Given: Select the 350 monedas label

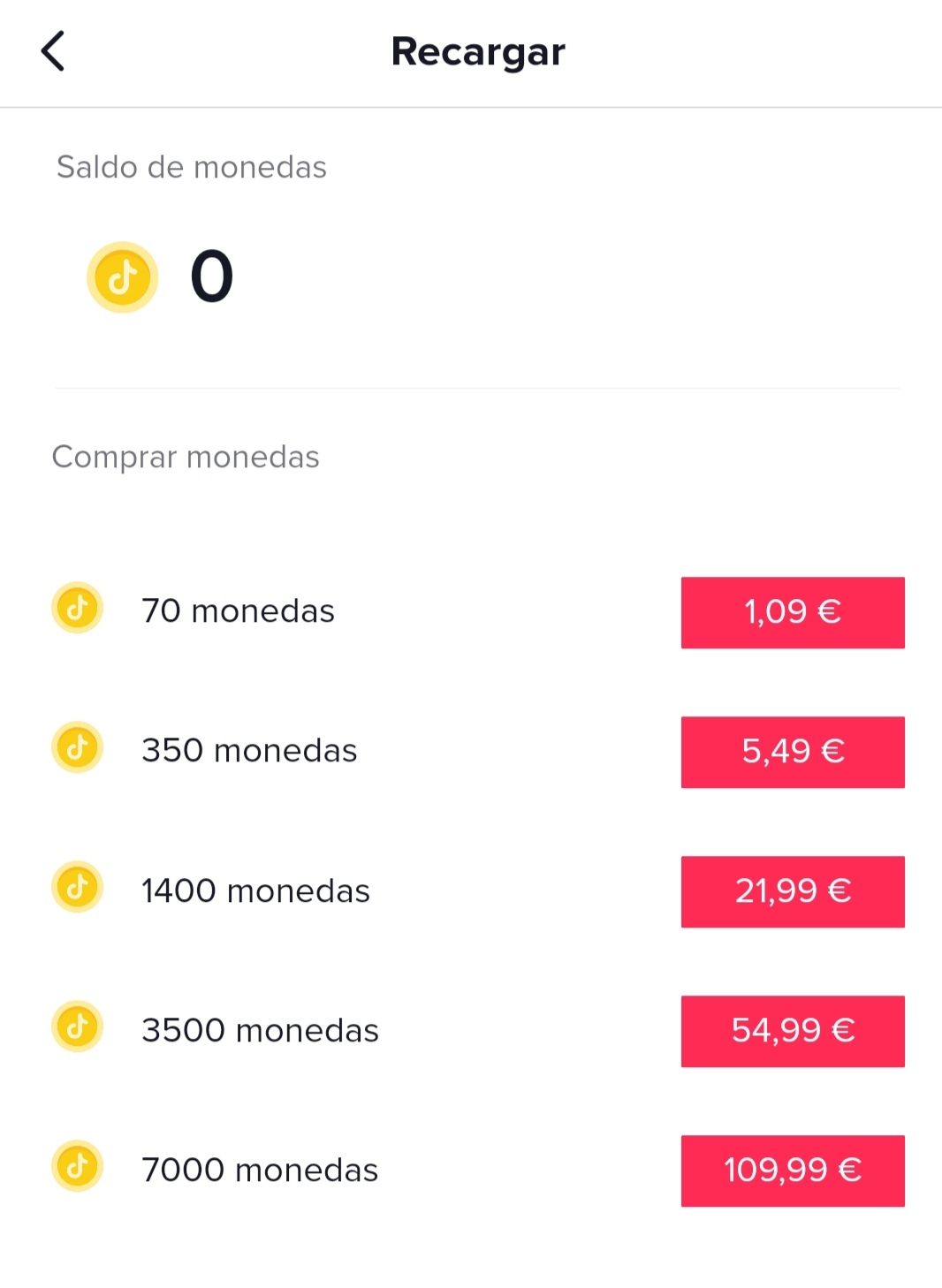Looking at the screenshot, I should 249,751.
